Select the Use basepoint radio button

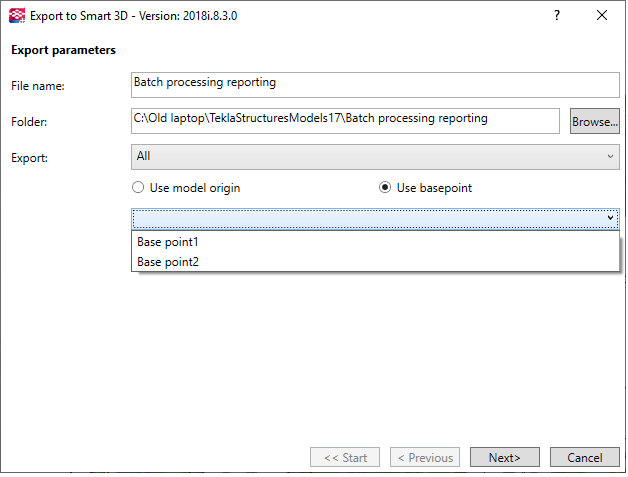pos(385,187)
